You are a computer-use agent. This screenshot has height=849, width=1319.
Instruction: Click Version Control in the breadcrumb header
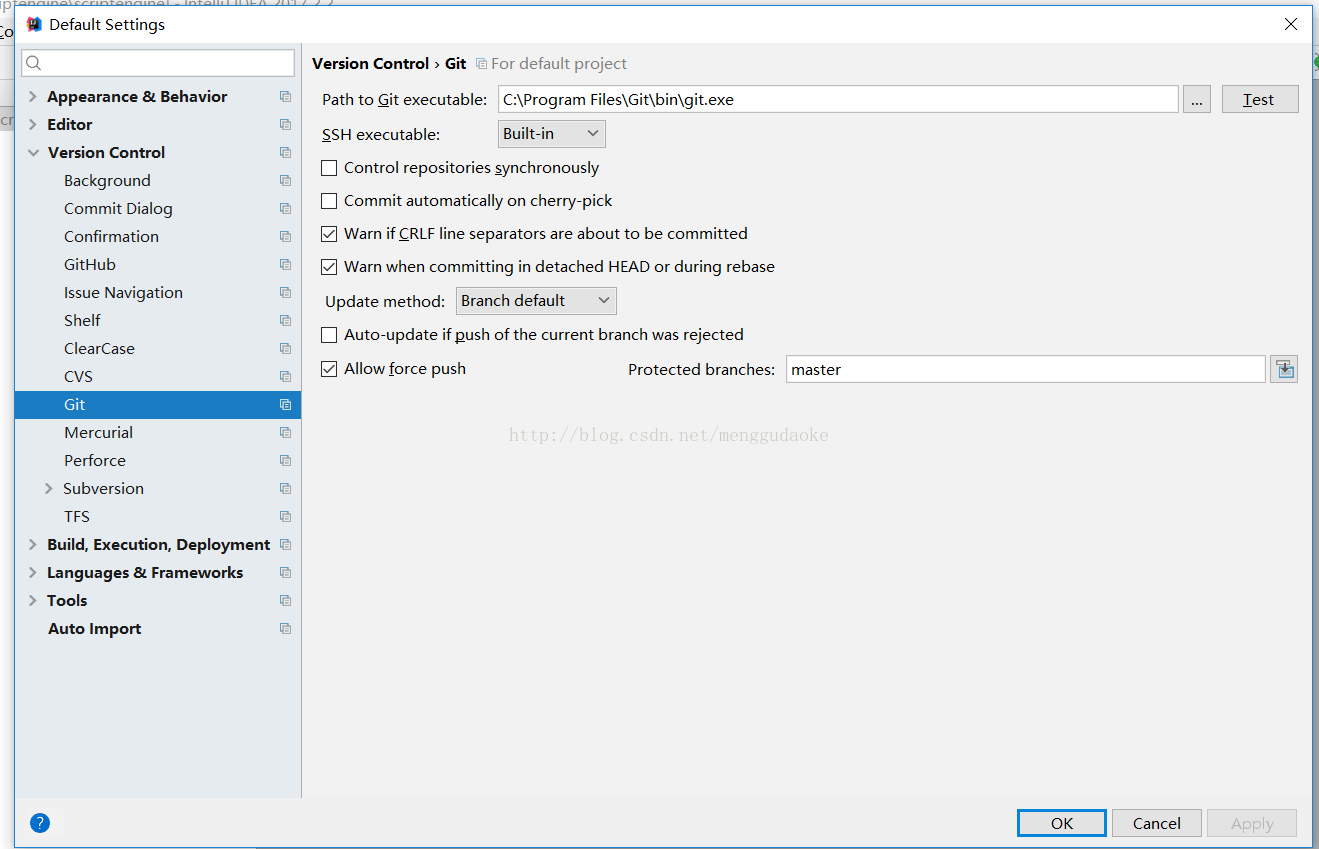pyautogui.click(x=370, y=63)
